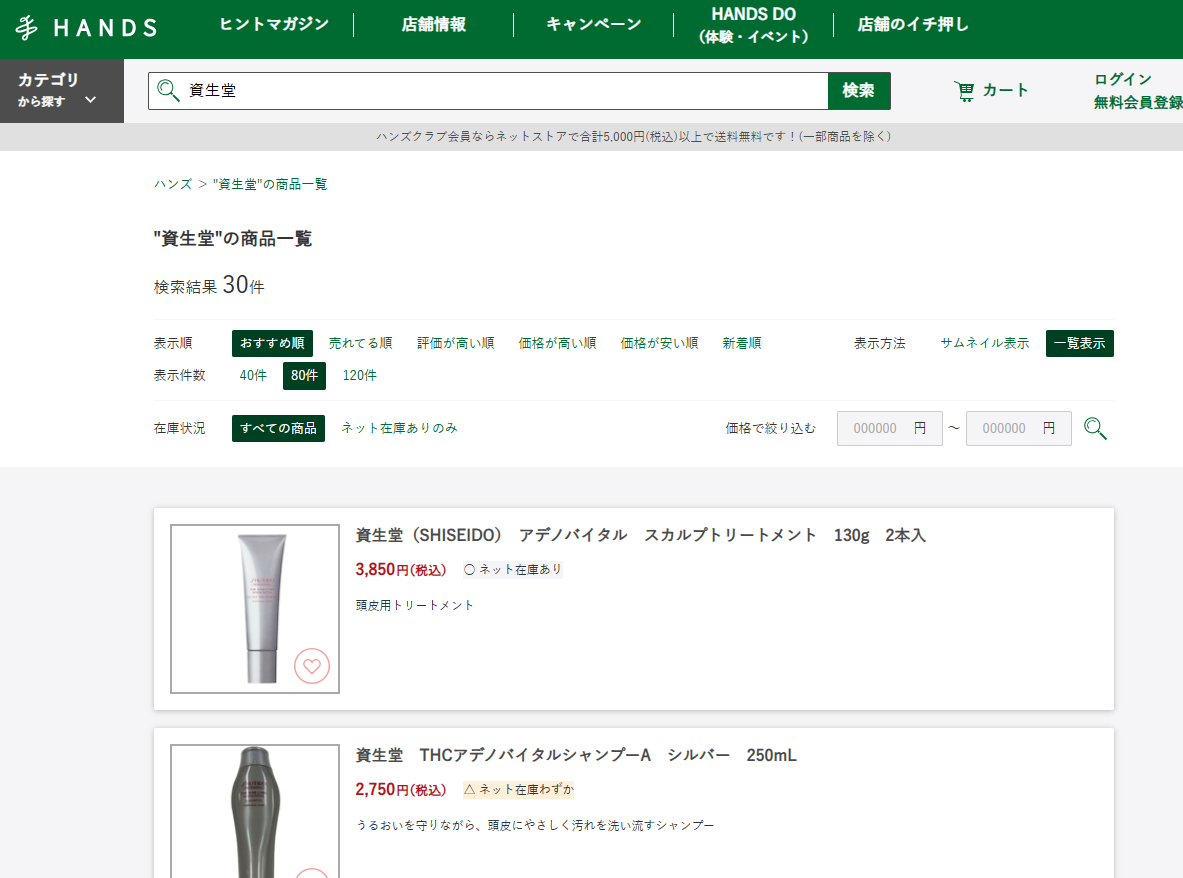Click the magnifier icon in search box

pos(167,91)
